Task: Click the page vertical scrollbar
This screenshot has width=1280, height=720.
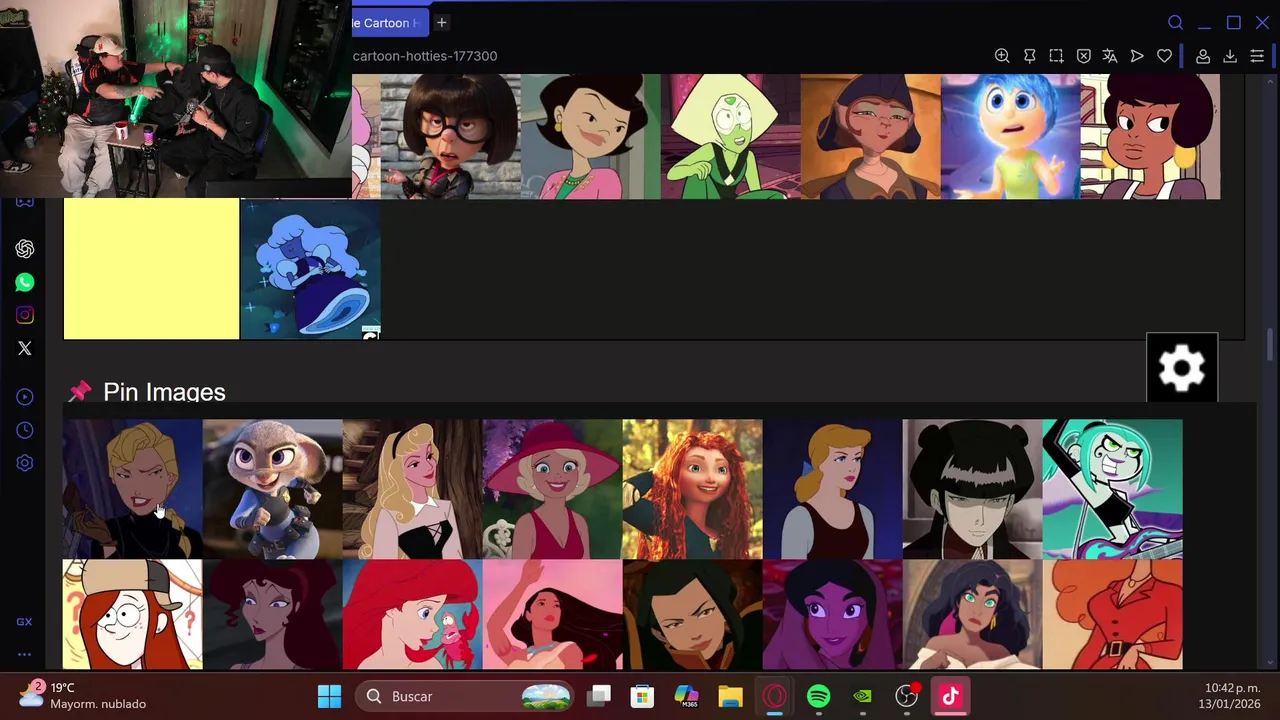Action: [x=1272, y=345]
